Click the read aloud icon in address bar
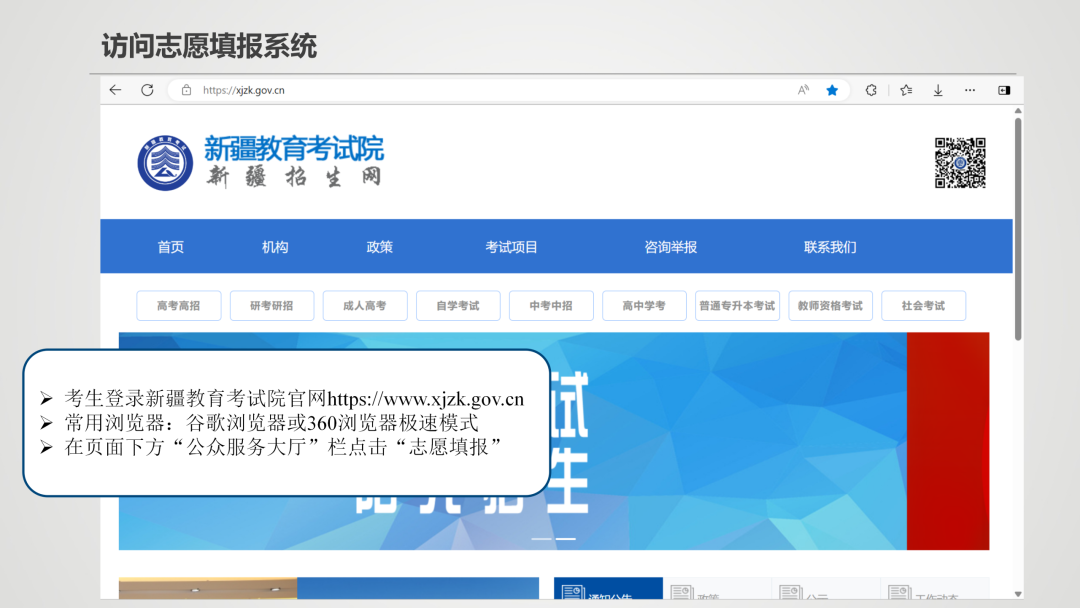The width and height of the screenshot is (1080, 608). click(803, 90)
